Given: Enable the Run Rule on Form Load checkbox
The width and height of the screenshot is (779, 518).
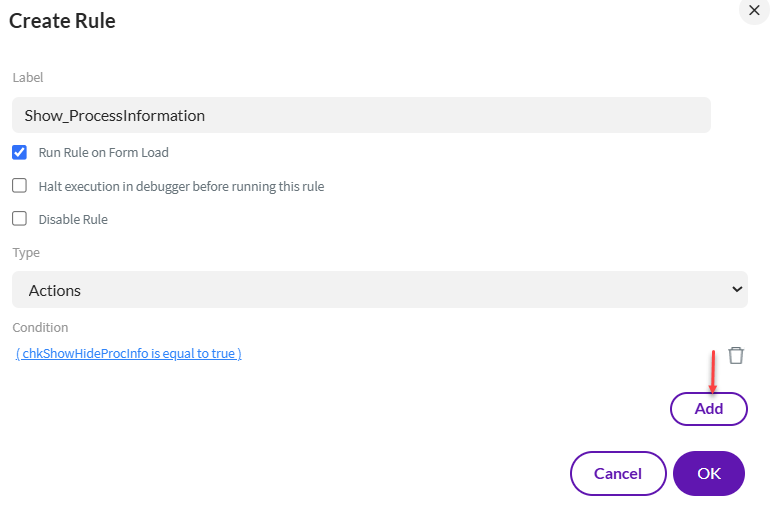Looking at the screenshot, I should click(19, 153).
